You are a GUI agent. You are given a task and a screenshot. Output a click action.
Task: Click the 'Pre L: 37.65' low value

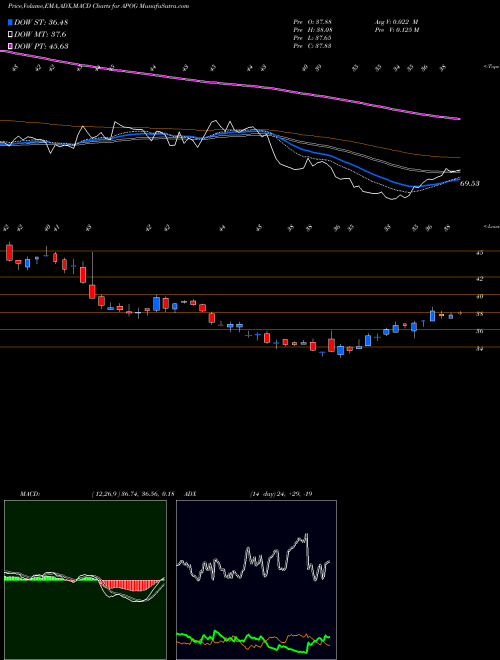point(313,38)
